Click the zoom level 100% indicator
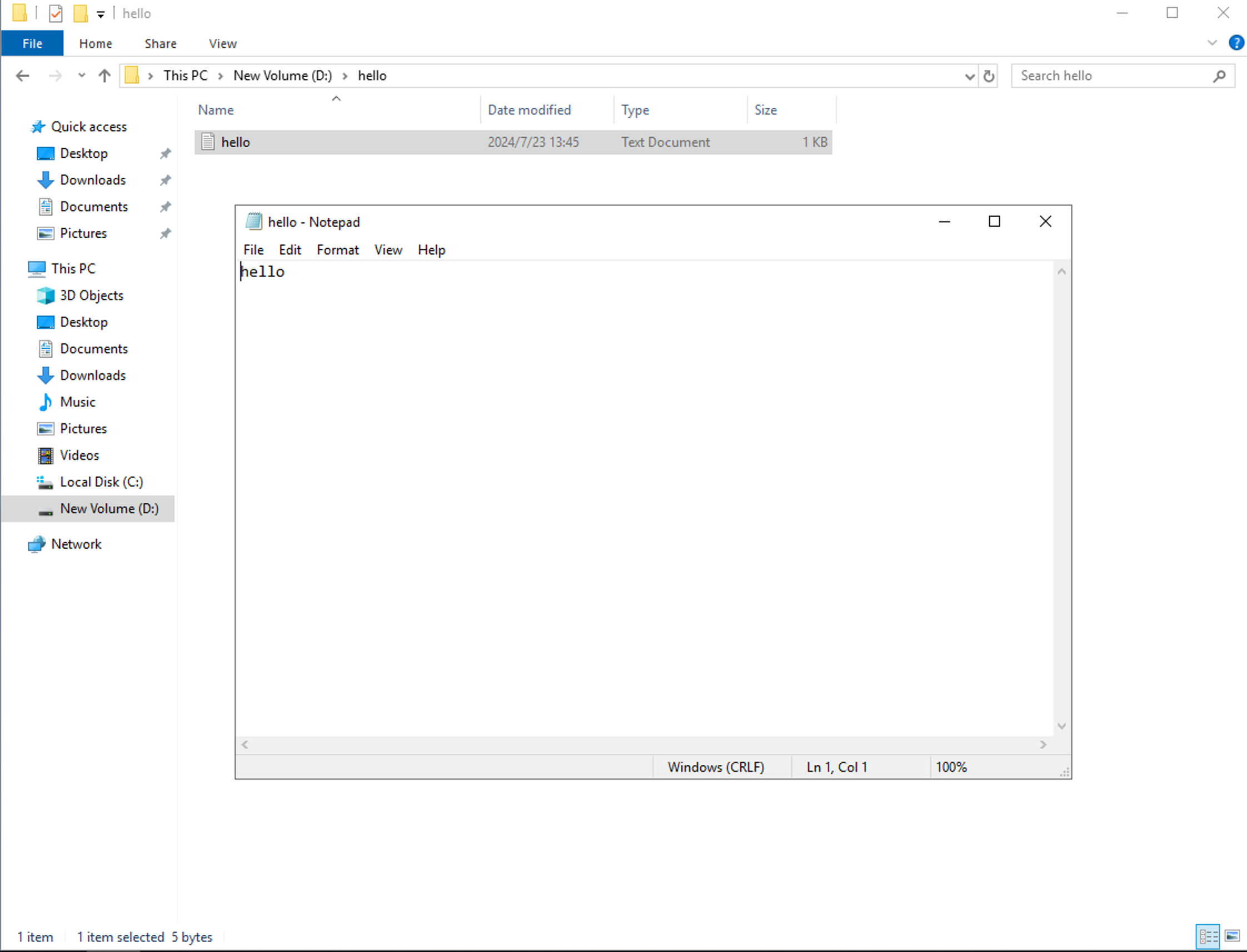The width and height of the screenshot is (1247, 952). [951, 767]
